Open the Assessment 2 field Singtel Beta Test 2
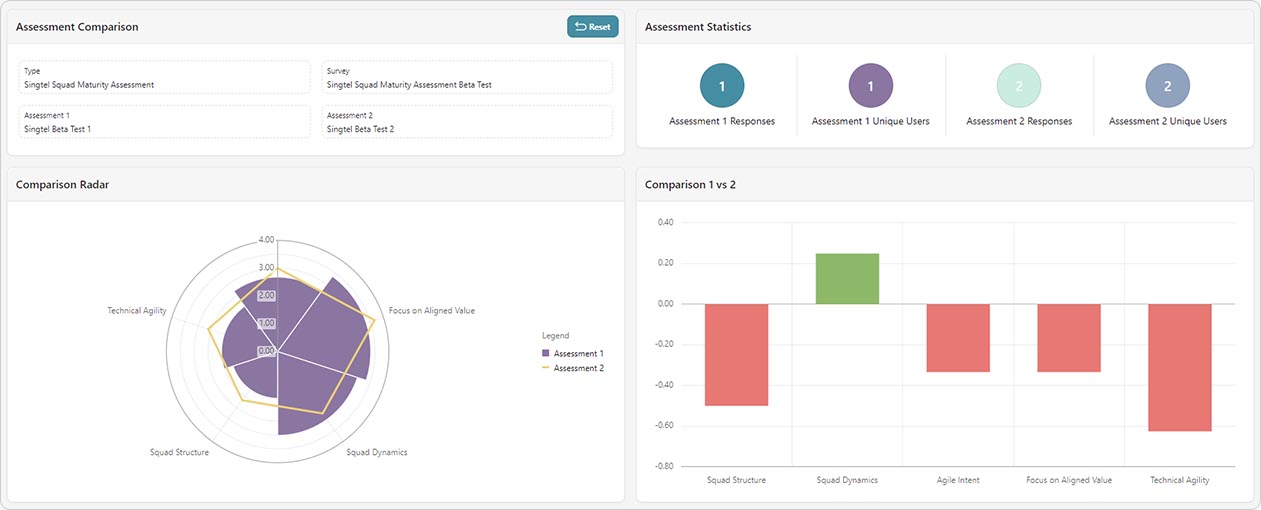The width and height of the screenshot is (1261, 510). tap(467, 122)
